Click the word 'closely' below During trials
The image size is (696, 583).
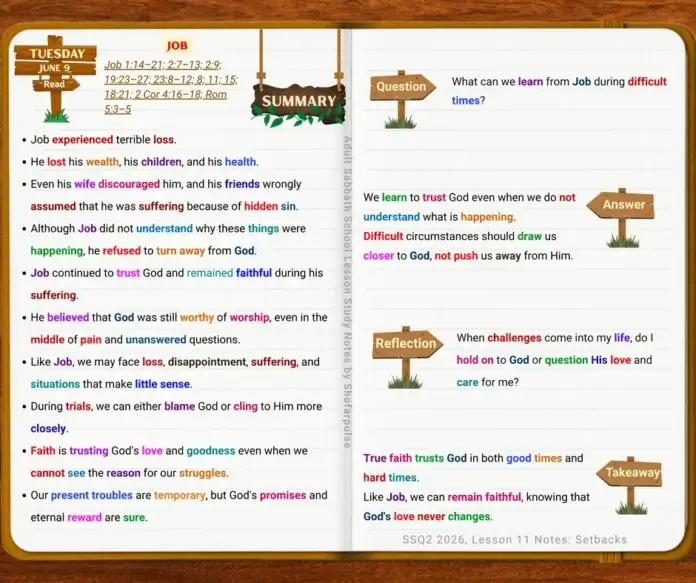tap(48, 428)
